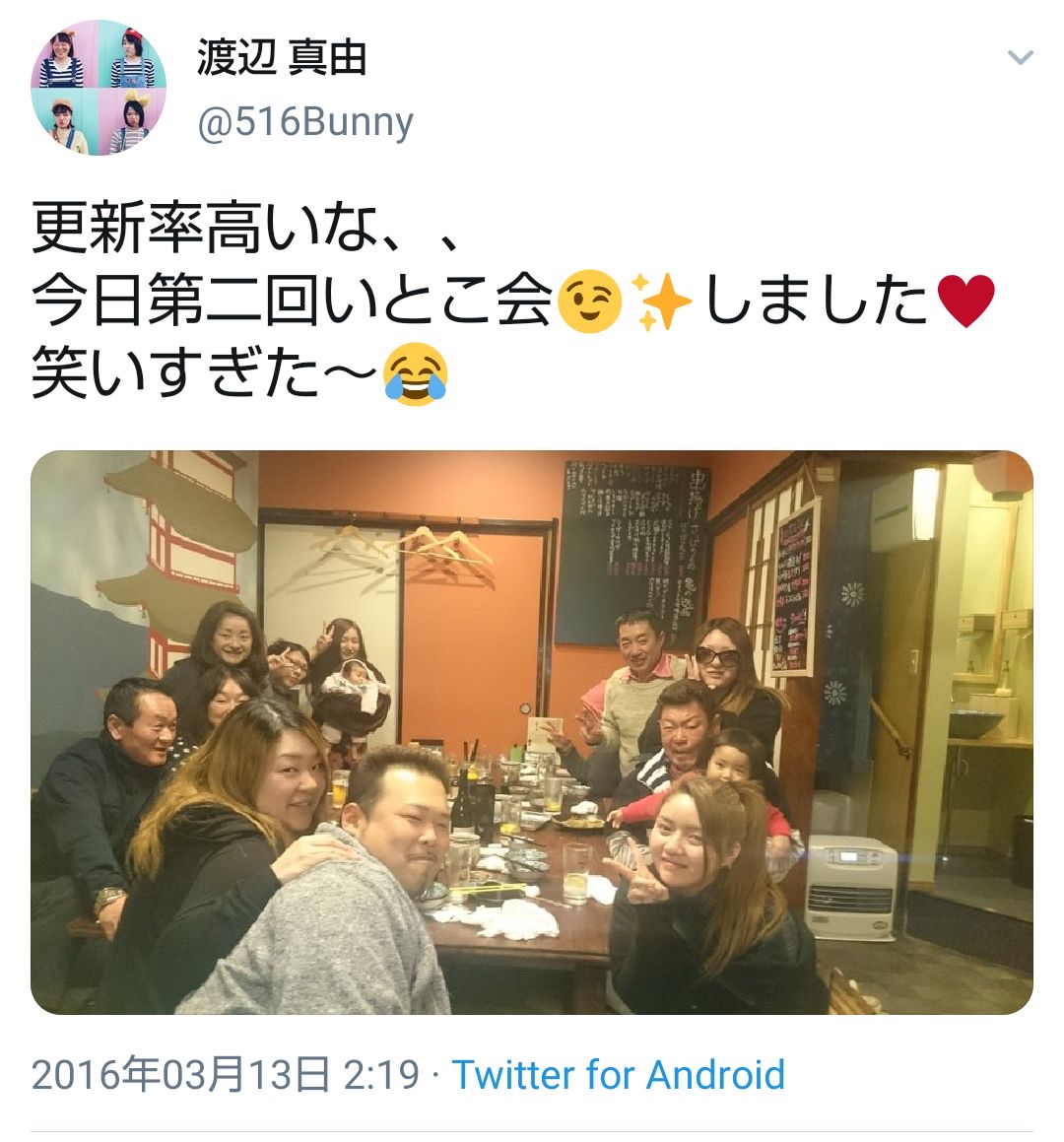1064x1142 pixels.
Task: Click the bottom-right pink quadrant of avatar
Action: click(x=132, y=121)
